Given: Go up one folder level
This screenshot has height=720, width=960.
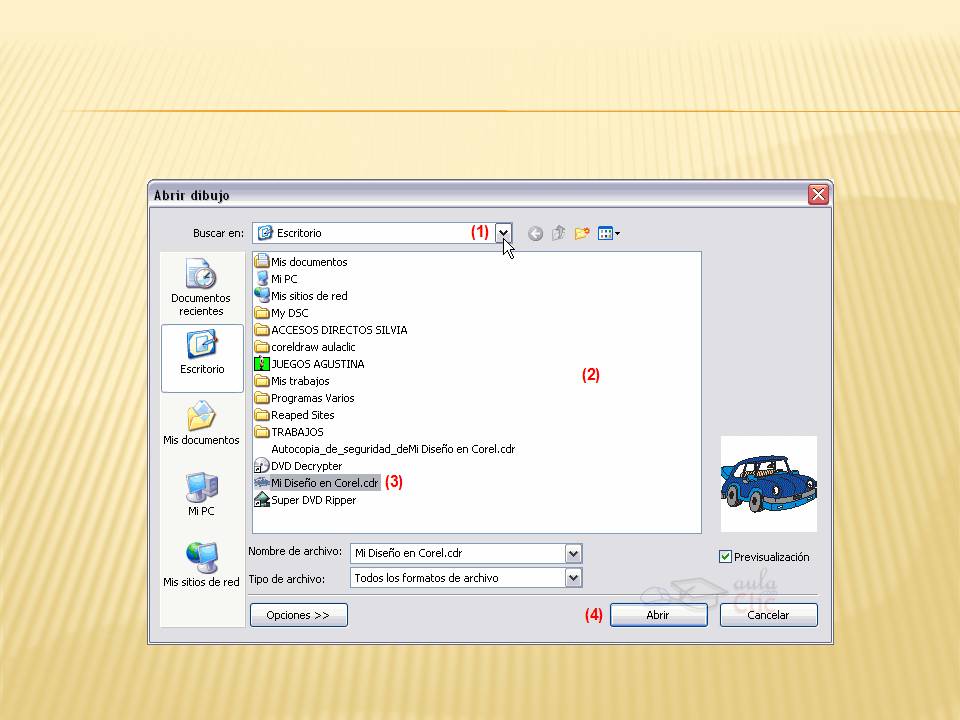Looking at the screenshot, I should pos(558,233).
